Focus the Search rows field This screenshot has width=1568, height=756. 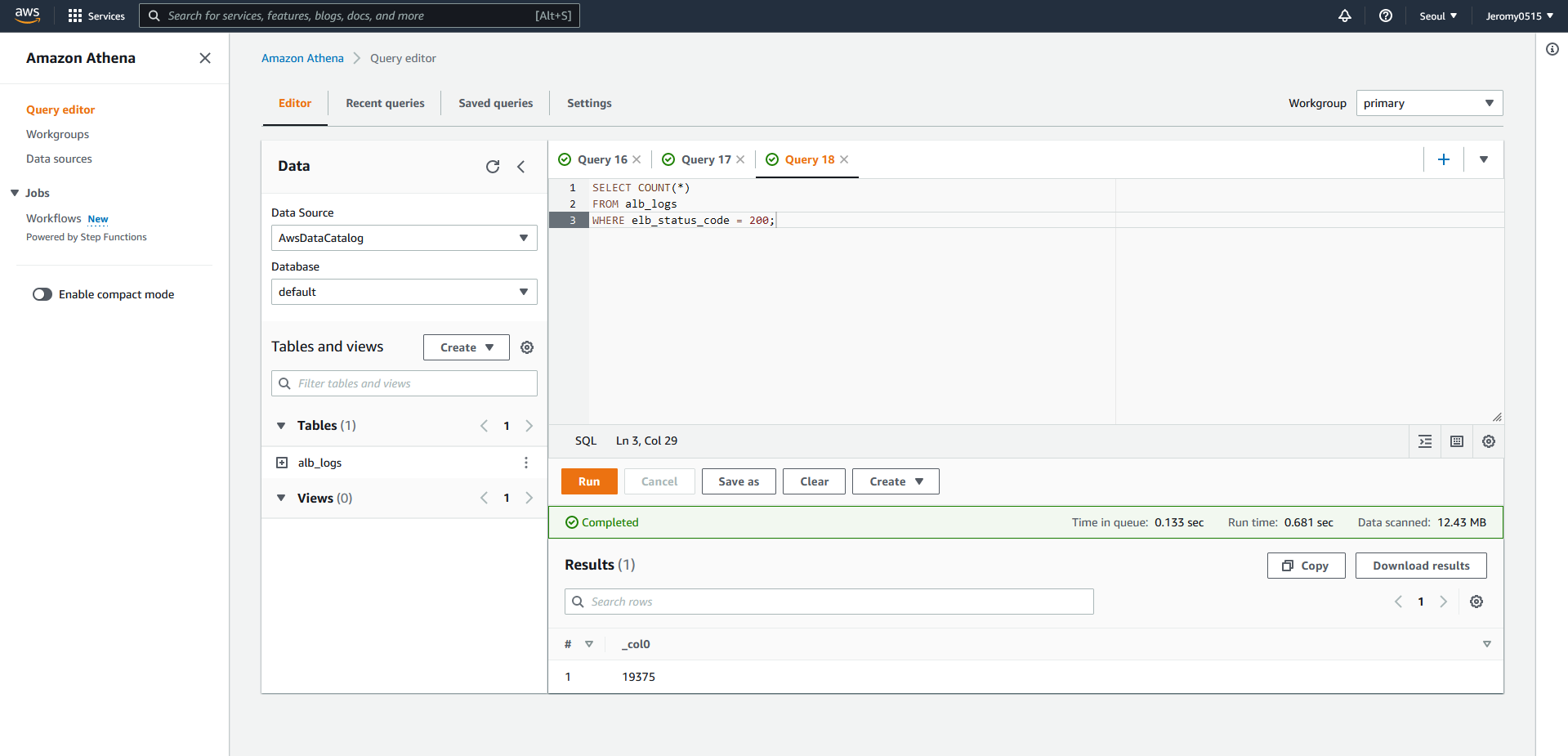pos(829,602)
